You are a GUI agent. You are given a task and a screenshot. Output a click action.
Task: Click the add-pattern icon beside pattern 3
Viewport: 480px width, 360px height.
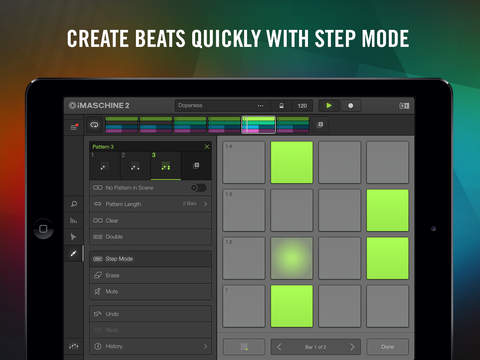[196, 165]
